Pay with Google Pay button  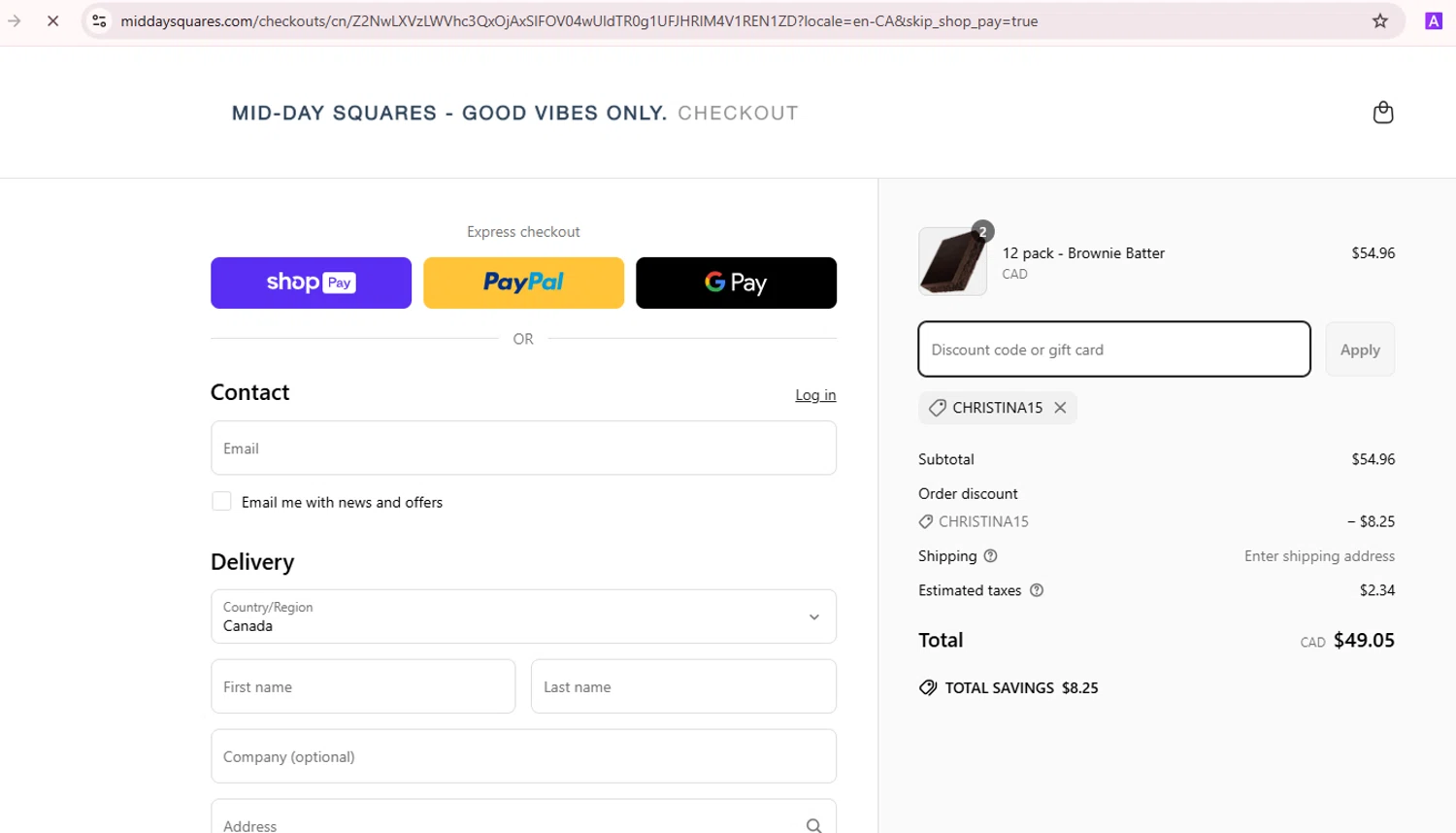pyautogui.click(x=736, y=283)
